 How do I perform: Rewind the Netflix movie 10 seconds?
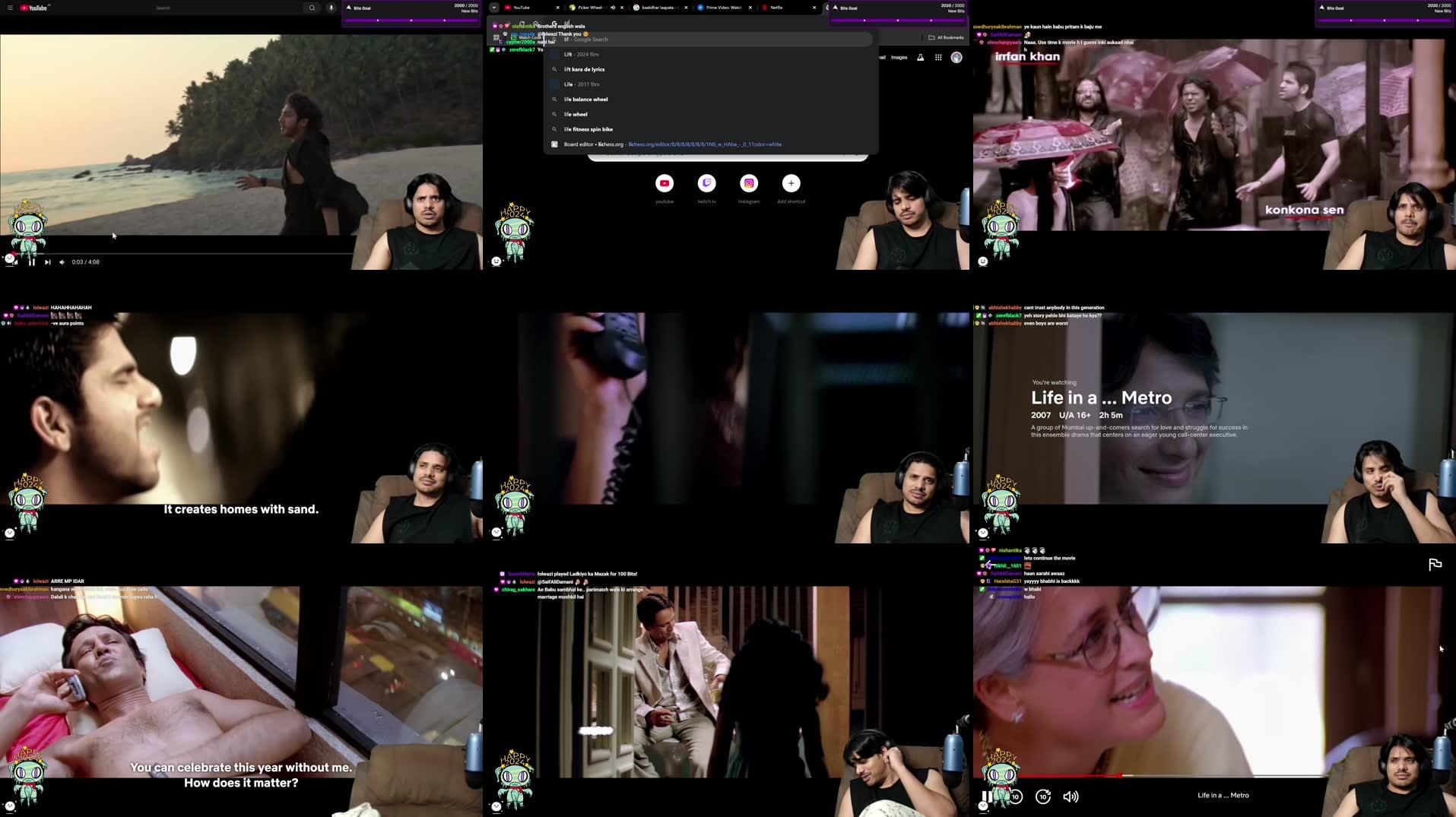tap(1016, 796)
